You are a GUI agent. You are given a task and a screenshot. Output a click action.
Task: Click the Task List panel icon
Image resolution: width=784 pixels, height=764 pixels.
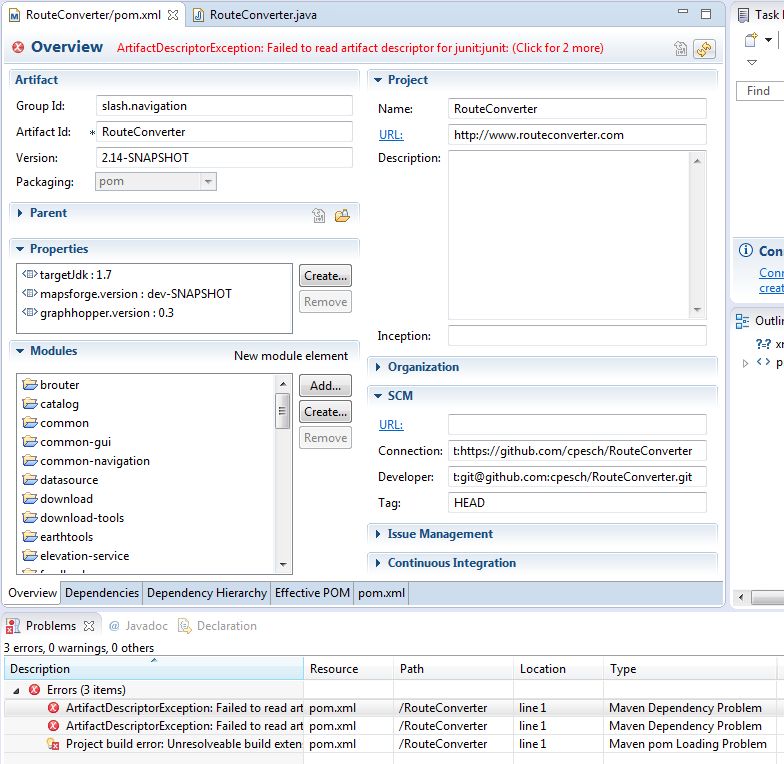coord(744,15)
